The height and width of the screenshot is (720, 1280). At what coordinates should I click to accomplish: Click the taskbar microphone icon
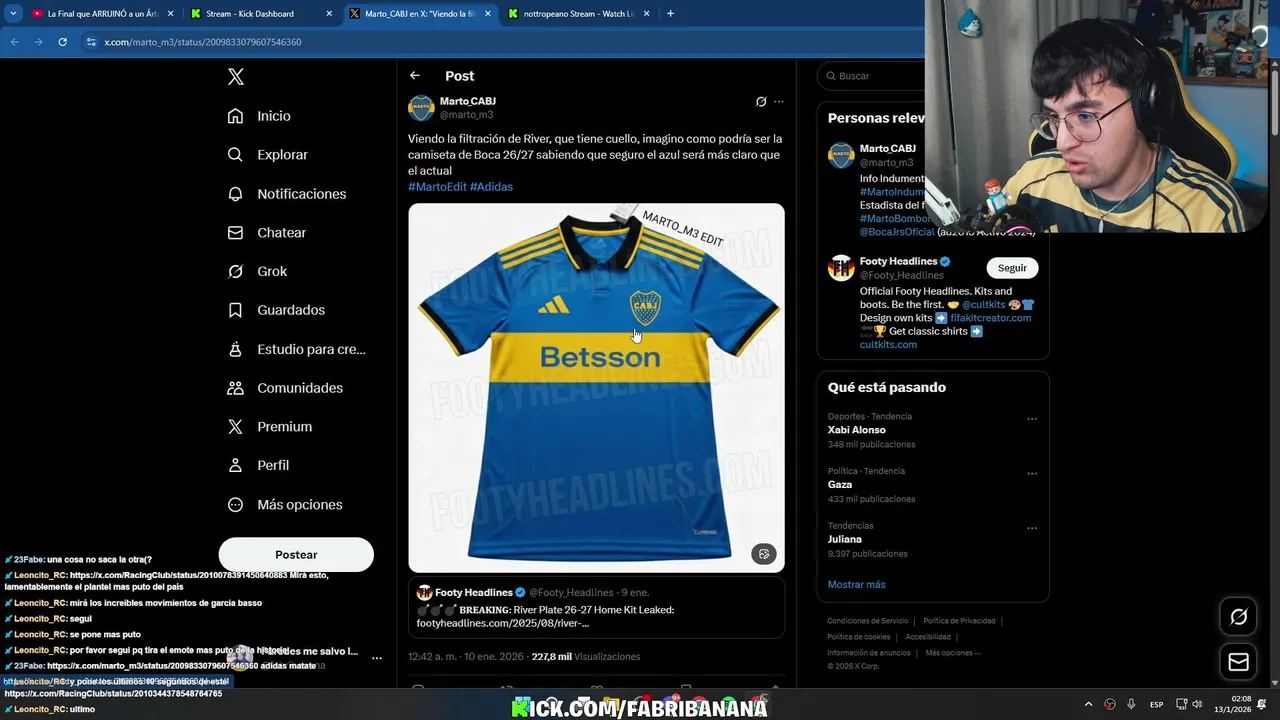click(1131, 704)
